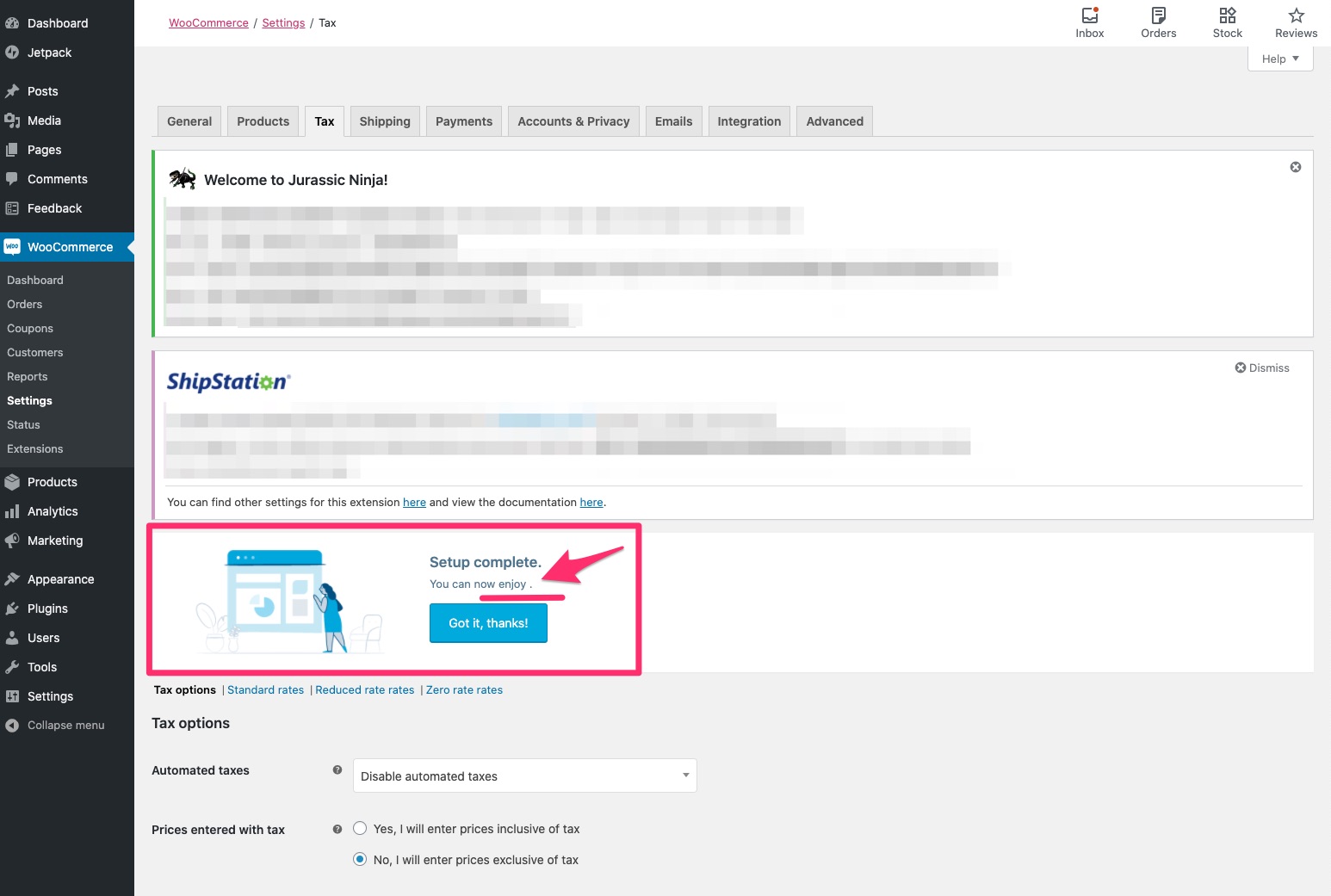This screenshot has height=896, width=1331.
Task: Click the Got it, thanks! button
Action: coord(488,623)
